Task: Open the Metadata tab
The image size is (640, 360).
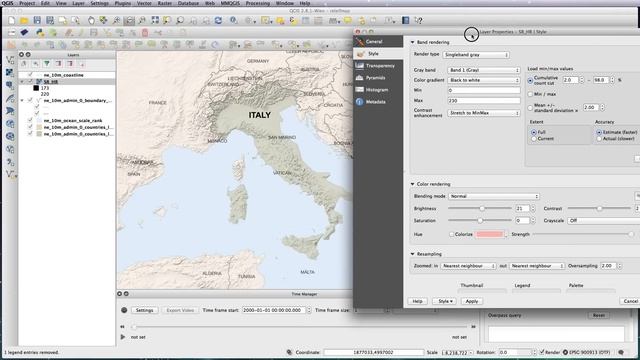Action: [x=378, y=102]
